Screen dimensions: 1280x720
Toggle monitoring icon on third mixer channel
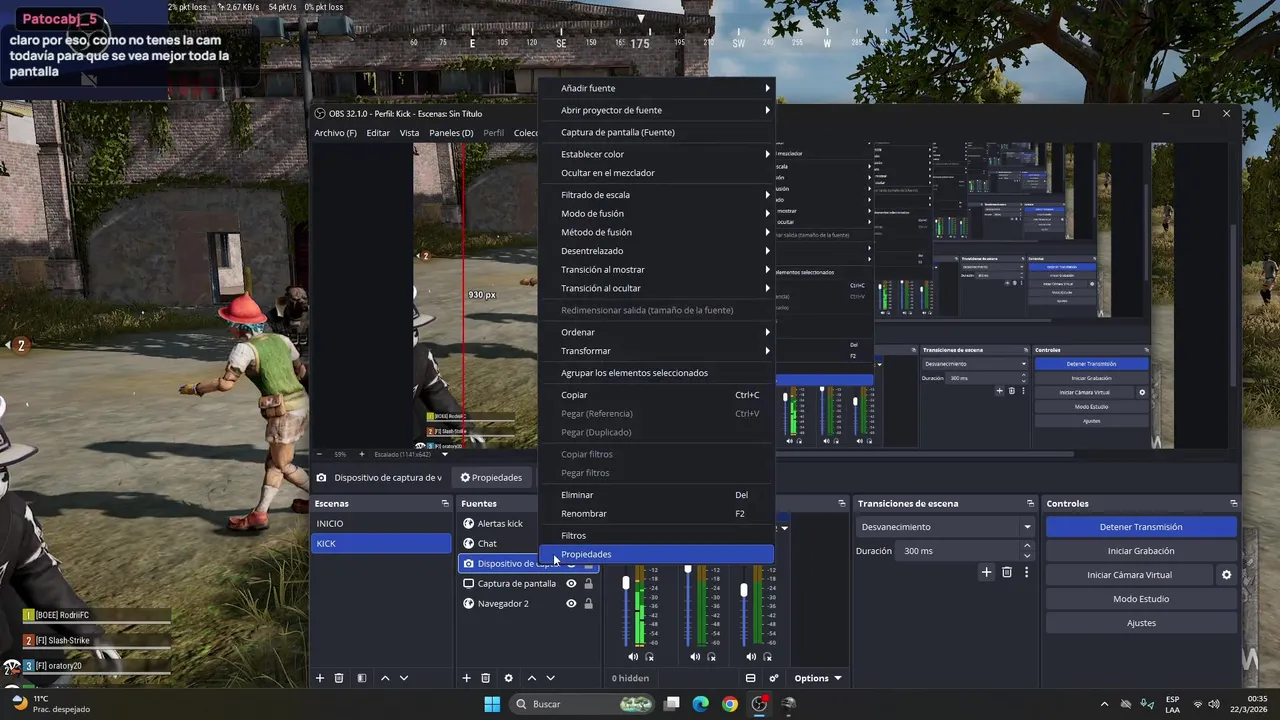click(767, 657)
